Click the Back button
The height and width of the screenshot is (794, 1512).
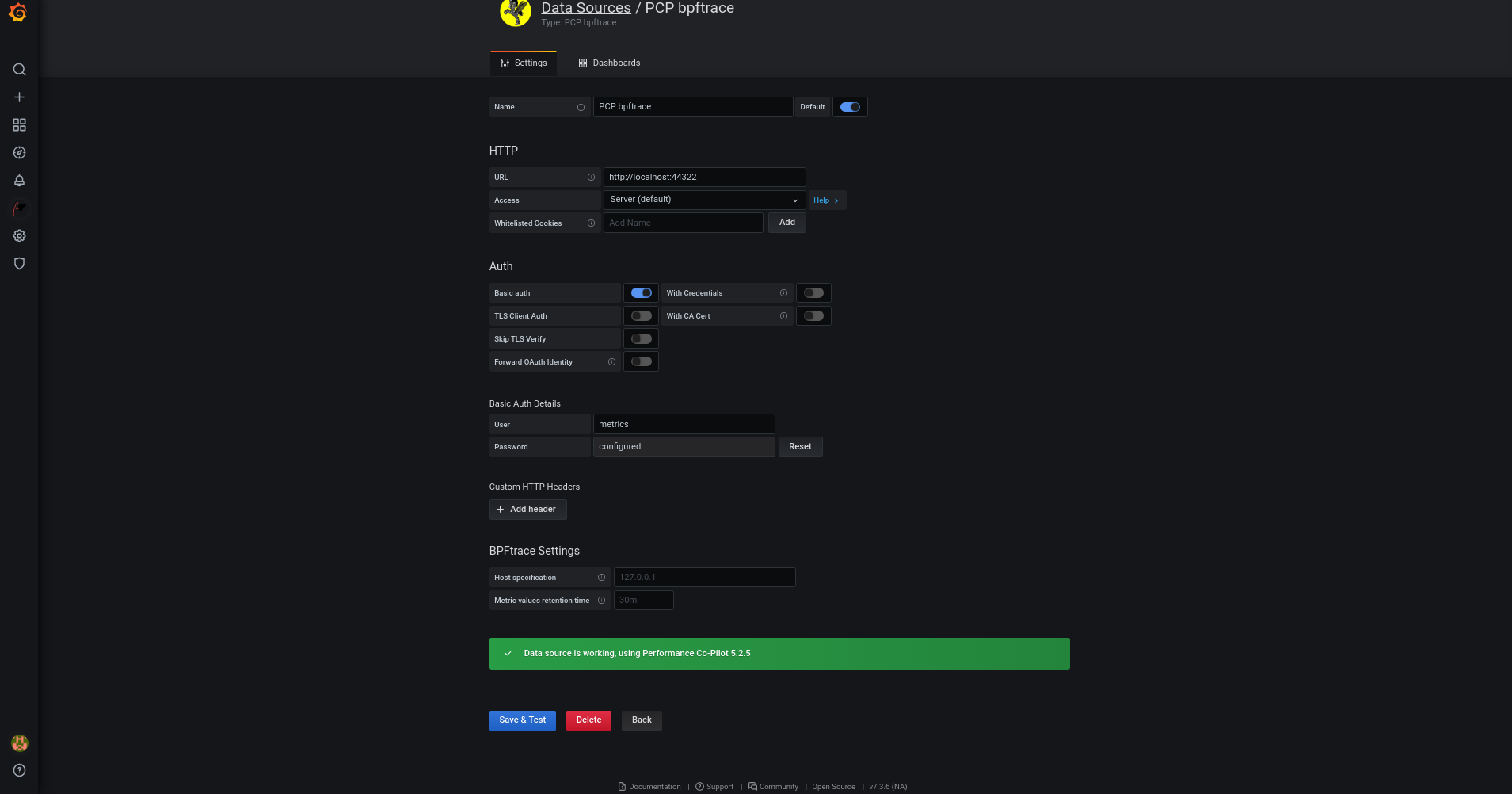pyautogui.click(x=642, y=720)
